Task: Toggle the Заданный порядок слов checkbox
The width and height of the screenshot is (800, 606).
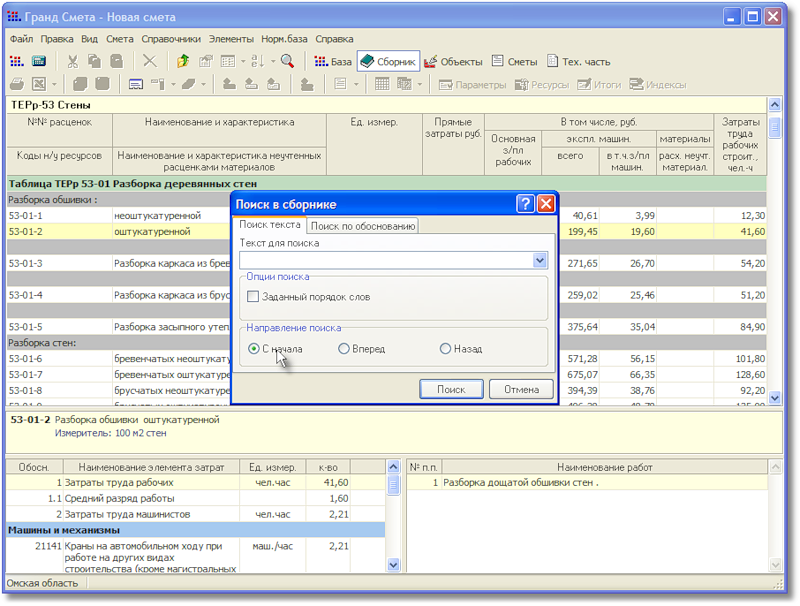Action: [253, 296]
